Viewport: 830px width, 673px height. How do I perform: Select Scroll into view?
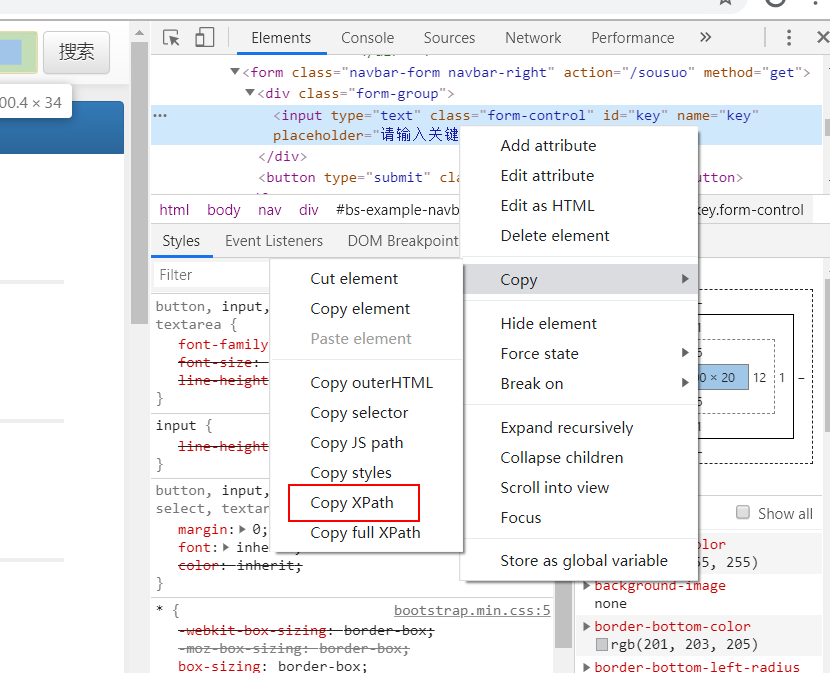pos(555,488)
